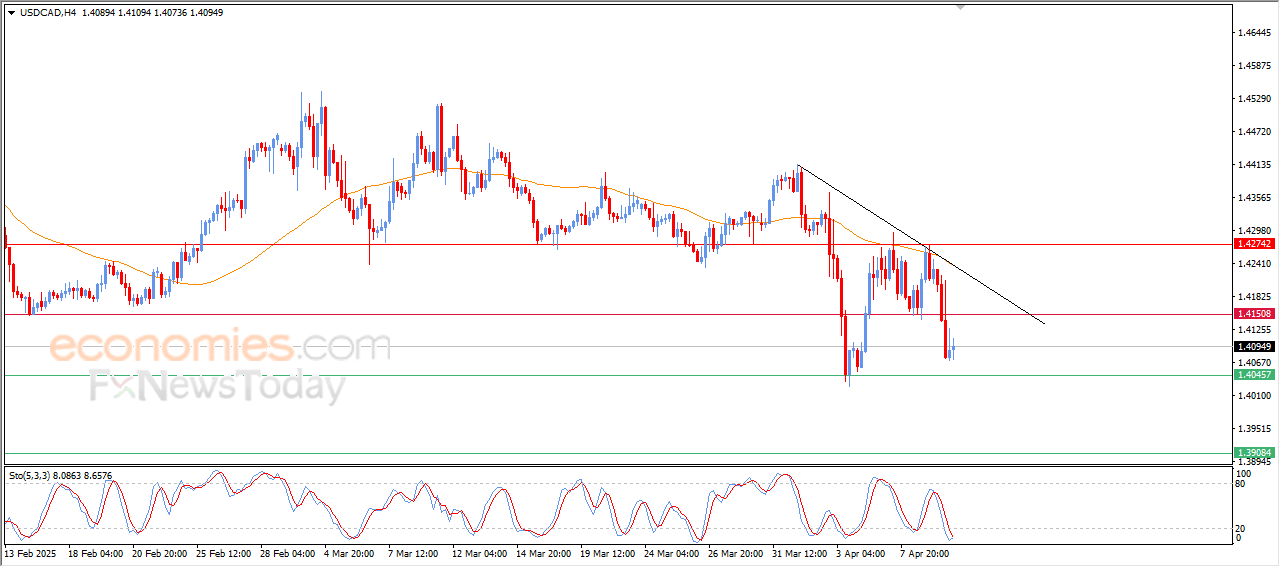Select the red 1.42742 price level label

[1253, 244]
